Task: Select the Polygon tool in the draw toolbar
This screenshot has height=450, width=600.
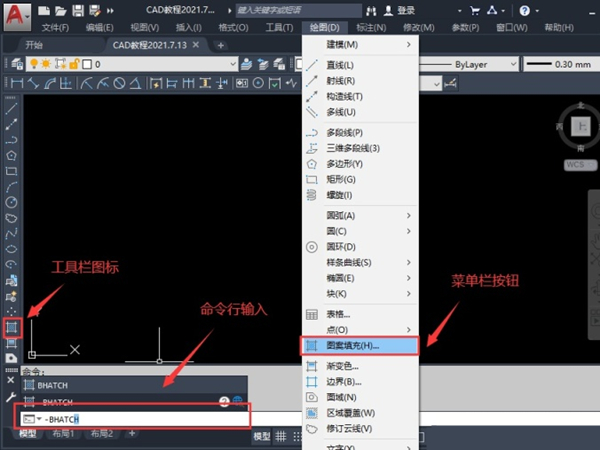Action: click(12, 155)
